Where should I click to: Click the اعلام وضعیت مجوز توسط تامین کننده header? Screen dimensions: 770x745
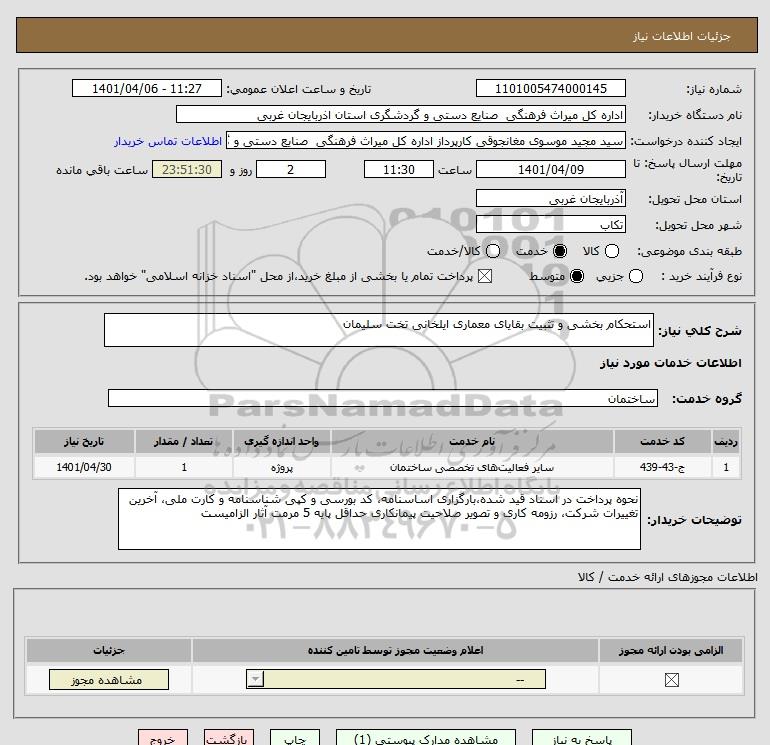coord(395,650)
